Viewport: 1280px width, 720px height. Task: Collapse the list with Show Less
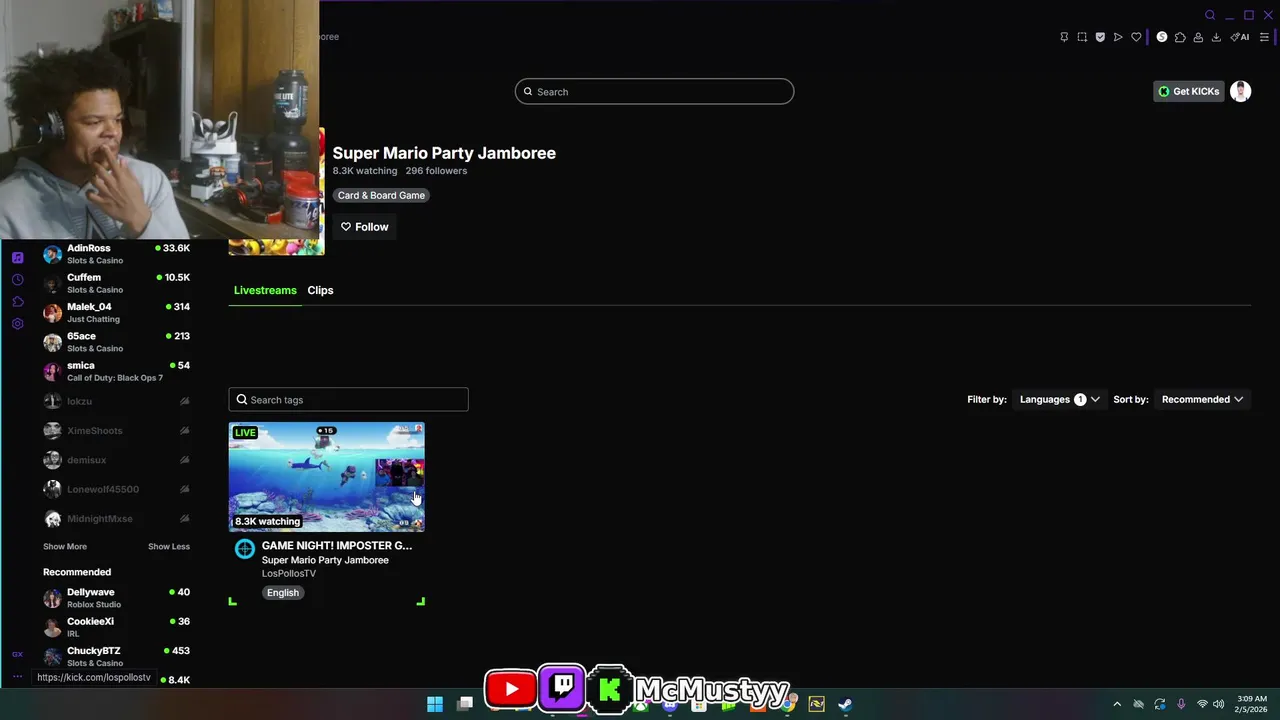tap(169, 546)
